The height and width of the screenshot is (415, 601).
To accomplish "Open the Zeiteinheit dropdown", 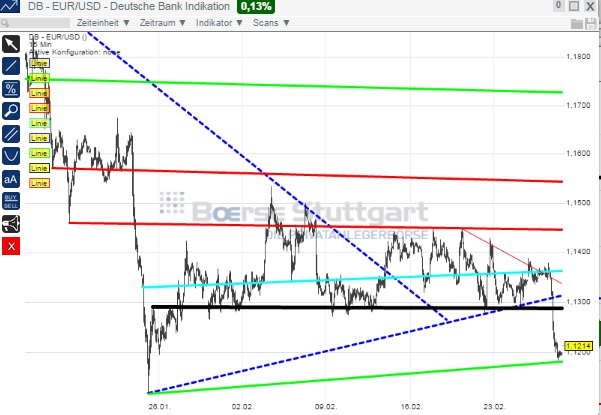I will pos(103,23).
